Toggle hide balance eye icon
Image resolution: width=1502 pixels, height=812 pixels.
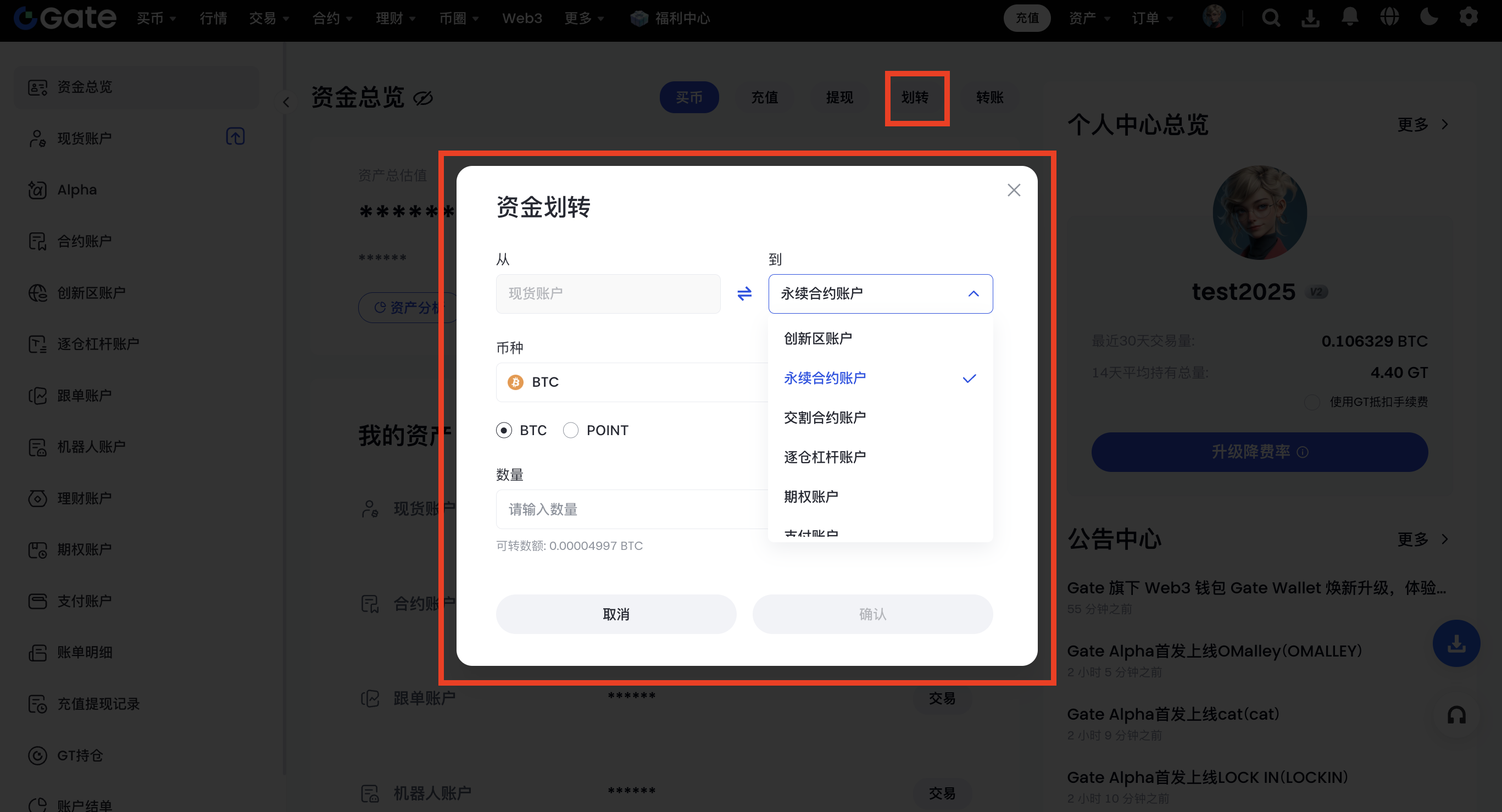(x=422, y=98)
